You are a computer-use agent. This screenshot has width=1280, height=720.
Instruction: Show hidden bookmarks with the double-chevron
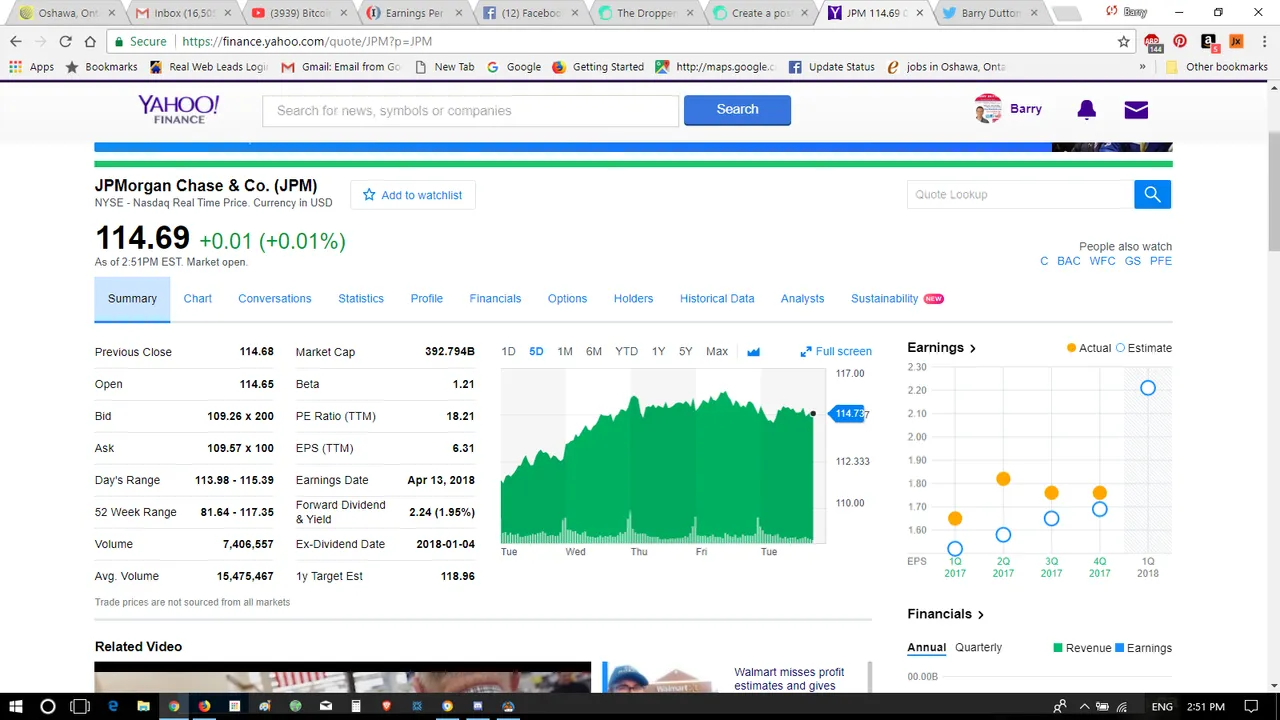[1142, 67]
